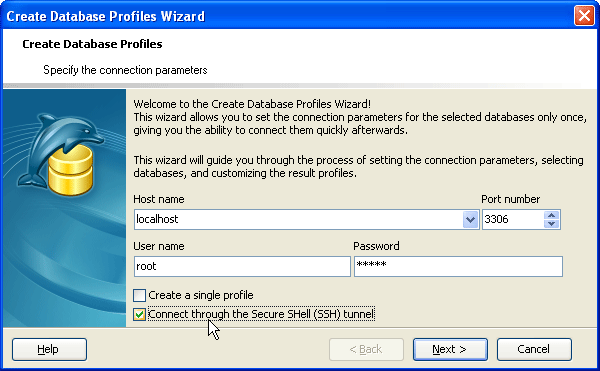Click the MySQL dolphin database logo
Viewport: 600px width, 371px height.
pos(60,154)
